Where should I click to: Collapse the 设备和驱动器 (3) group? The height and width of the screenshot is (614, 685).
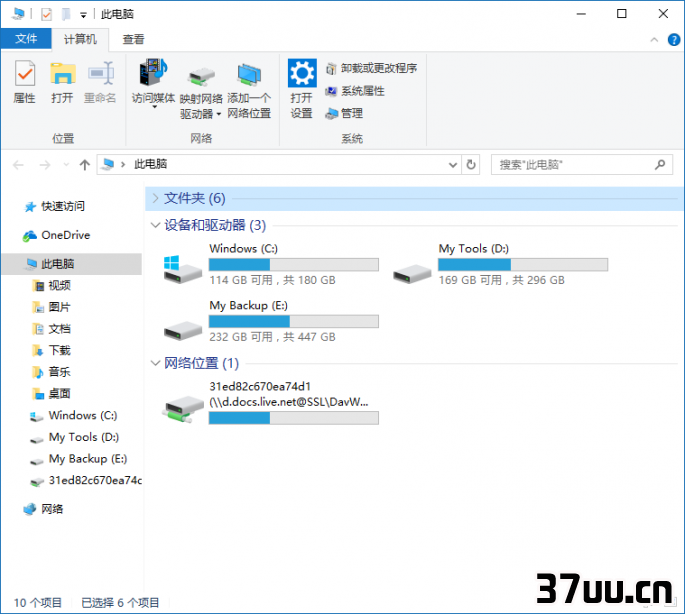coord(155,225)
